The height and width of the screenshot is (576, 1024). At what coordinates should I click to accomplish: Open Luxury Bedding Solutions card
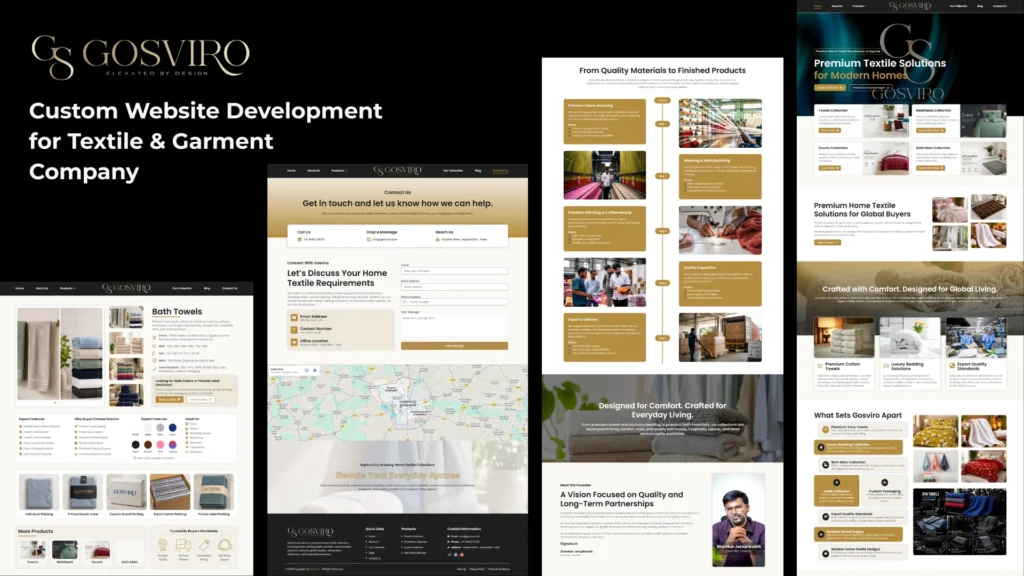pyautogui.click(x=910, y=353)
